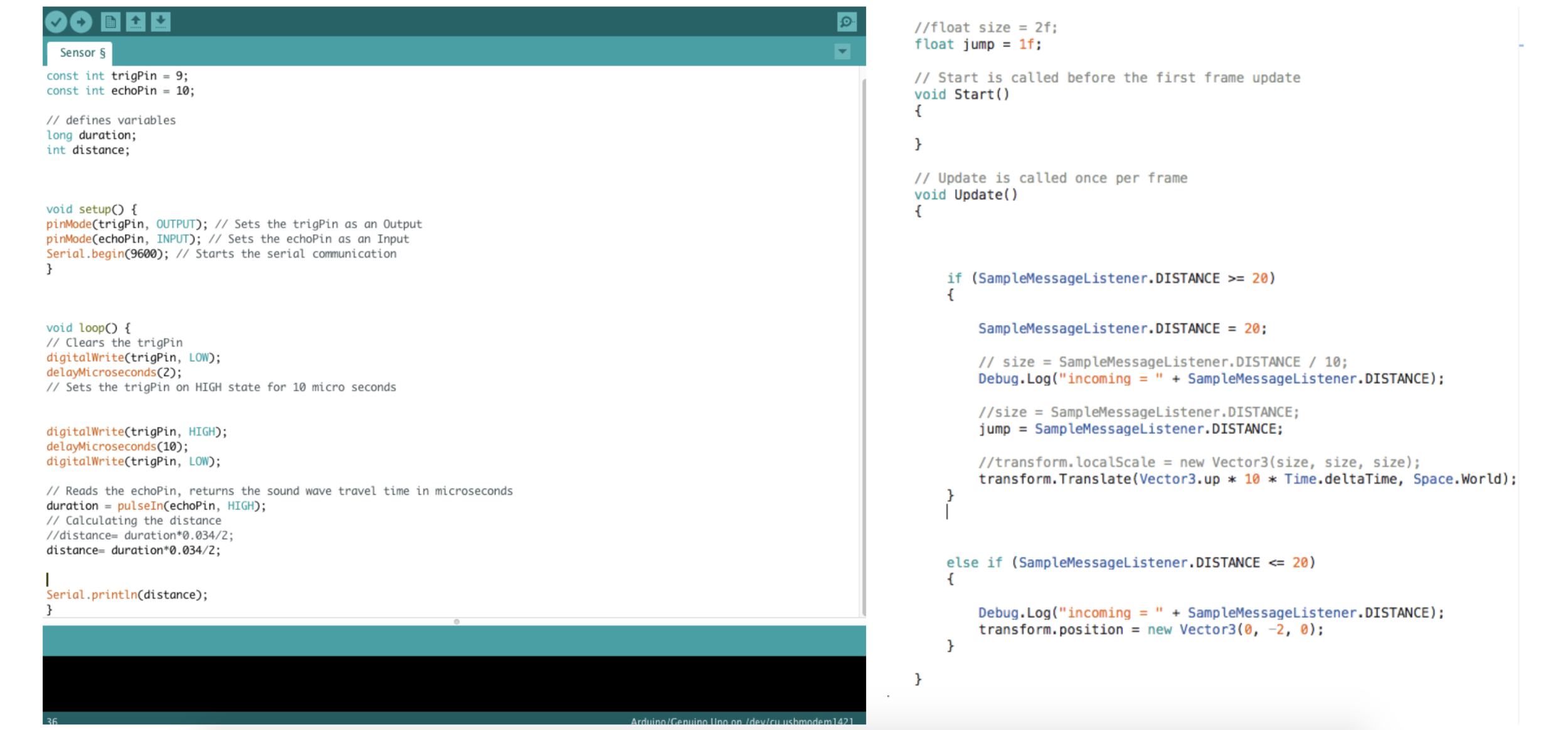Create a new sketch with the New icon
1568x730 pixels.
[x=110, y=22]
